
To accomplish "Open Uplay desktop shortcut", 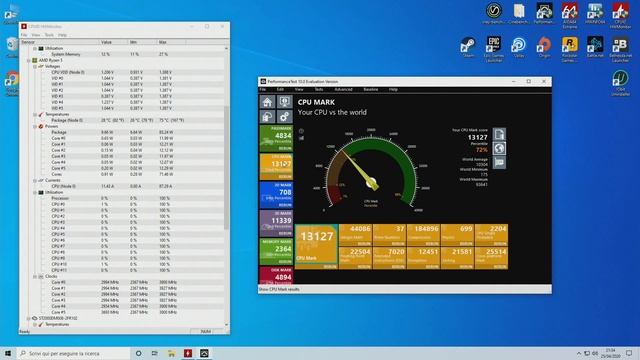I will [519, 47].
